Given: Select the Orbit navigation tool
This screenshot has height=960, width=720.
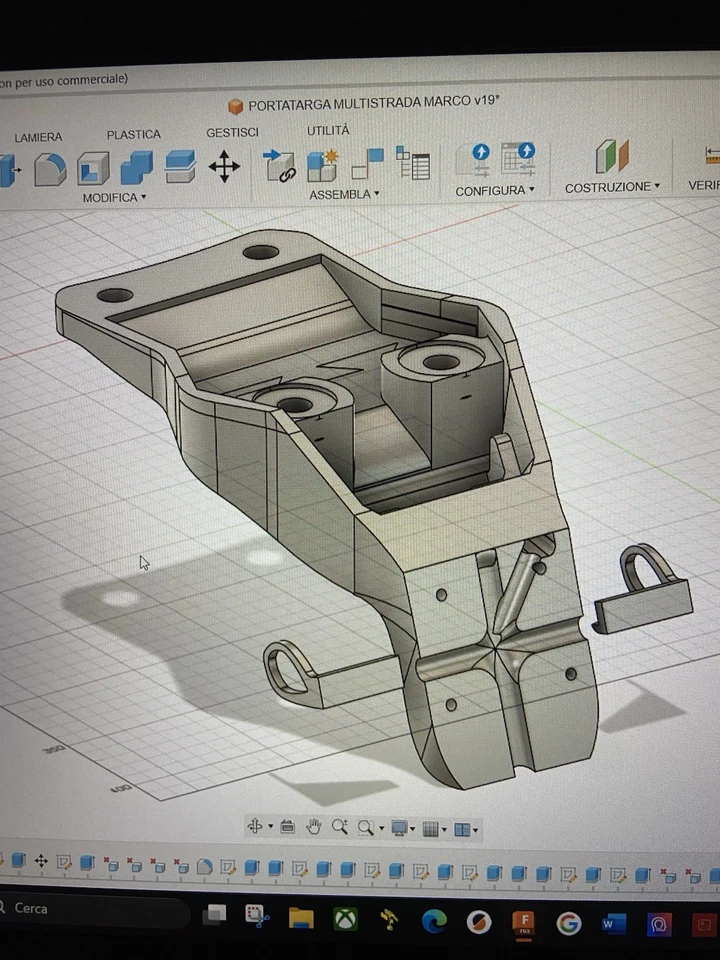Looking at the screenshot, I should click(256, 827).
